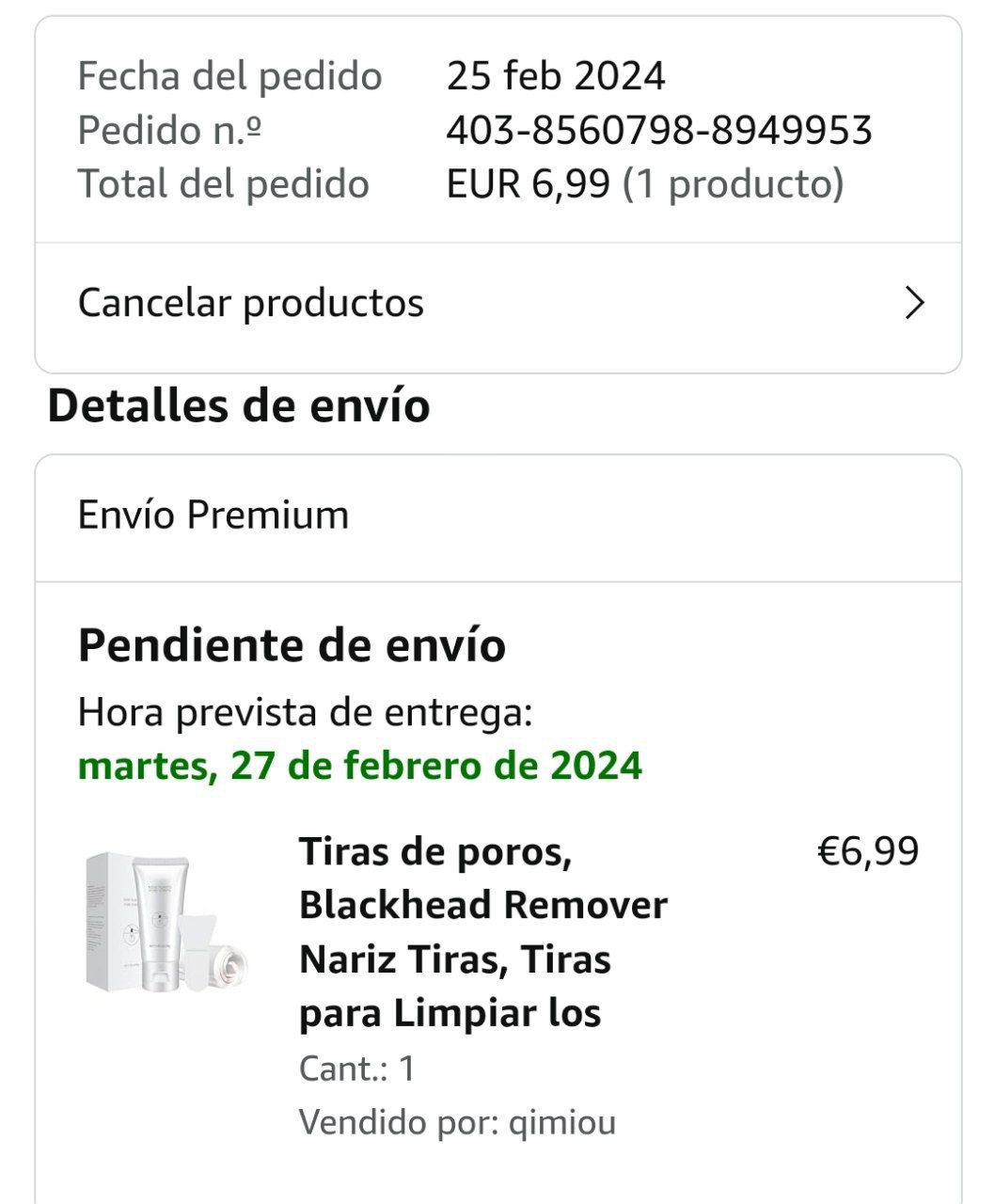Screen dimensions: 995x1204
Task: Click the seller name qimiou
Action: tap(562, 1122)
